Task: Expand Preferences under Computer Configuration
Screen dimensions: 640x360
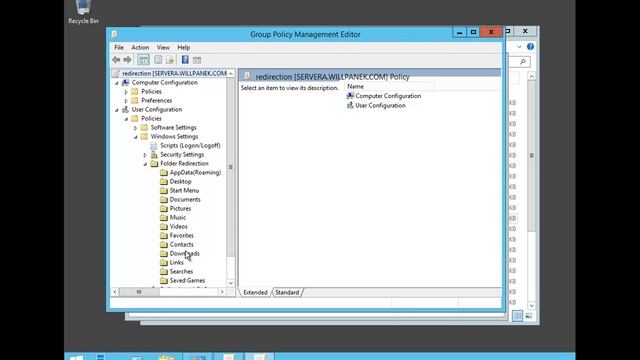Action: pyautogui.click(x=126, y=101)
